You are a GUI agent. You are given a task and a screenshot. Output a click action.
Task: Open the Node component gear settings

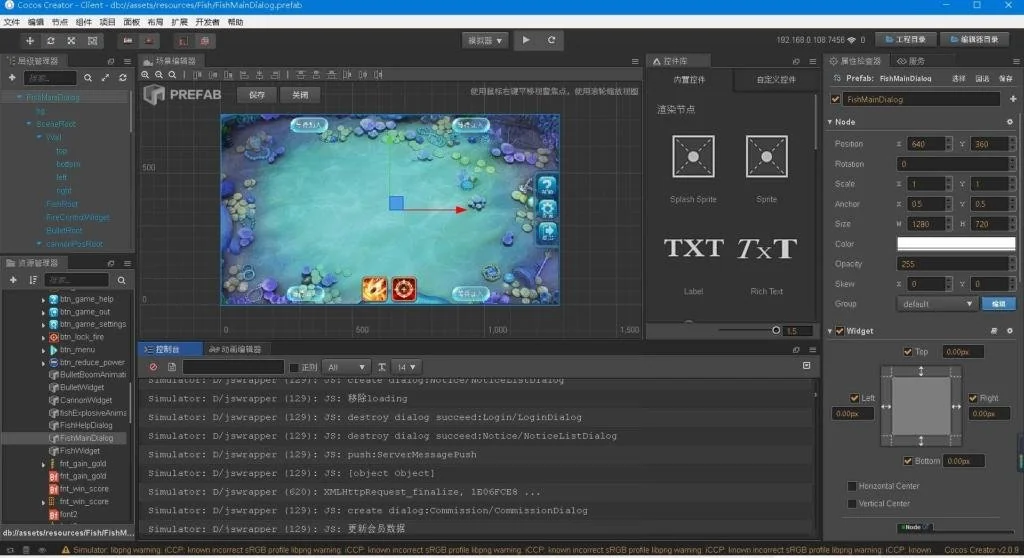1009,122
